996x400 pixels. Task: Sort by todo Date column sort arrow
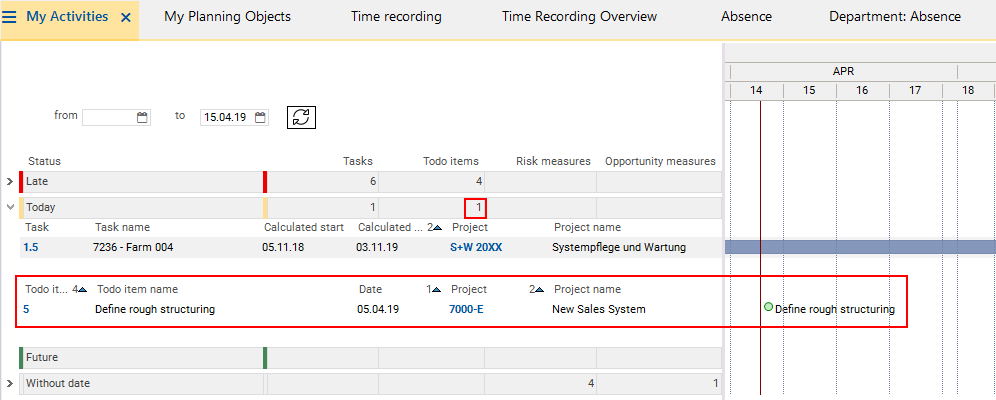tap(436, 290)
